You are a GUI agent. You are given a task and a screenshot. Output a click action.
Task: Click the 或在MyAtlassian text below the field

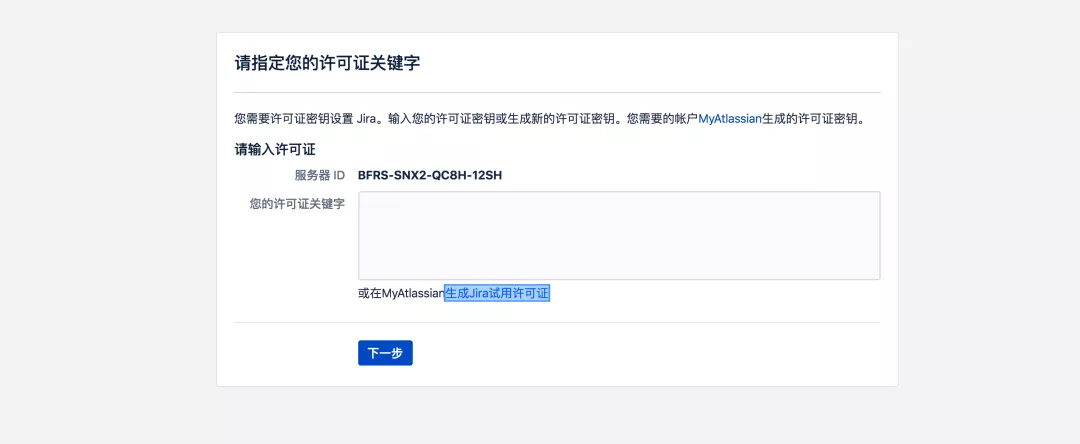[x=401, y=294]
